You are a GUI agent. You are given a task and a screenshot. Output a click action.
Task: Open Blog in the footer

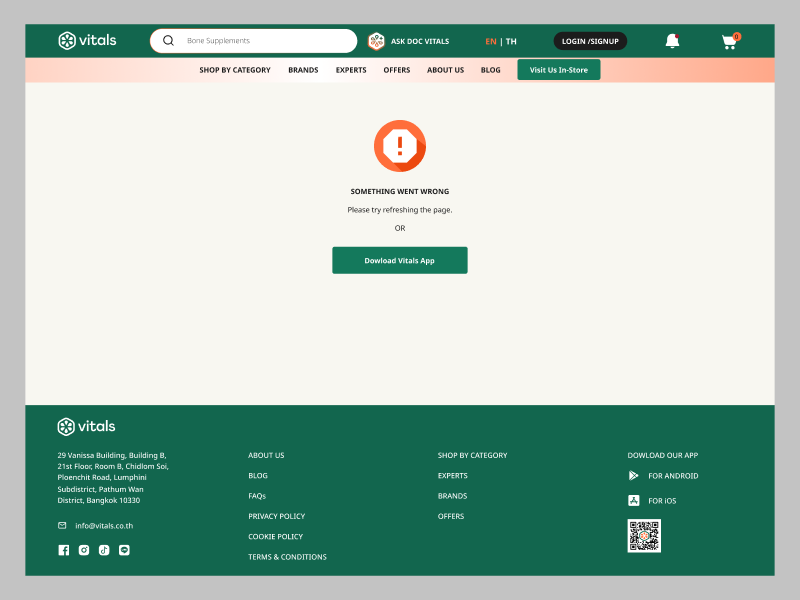(x=258, y=476)
